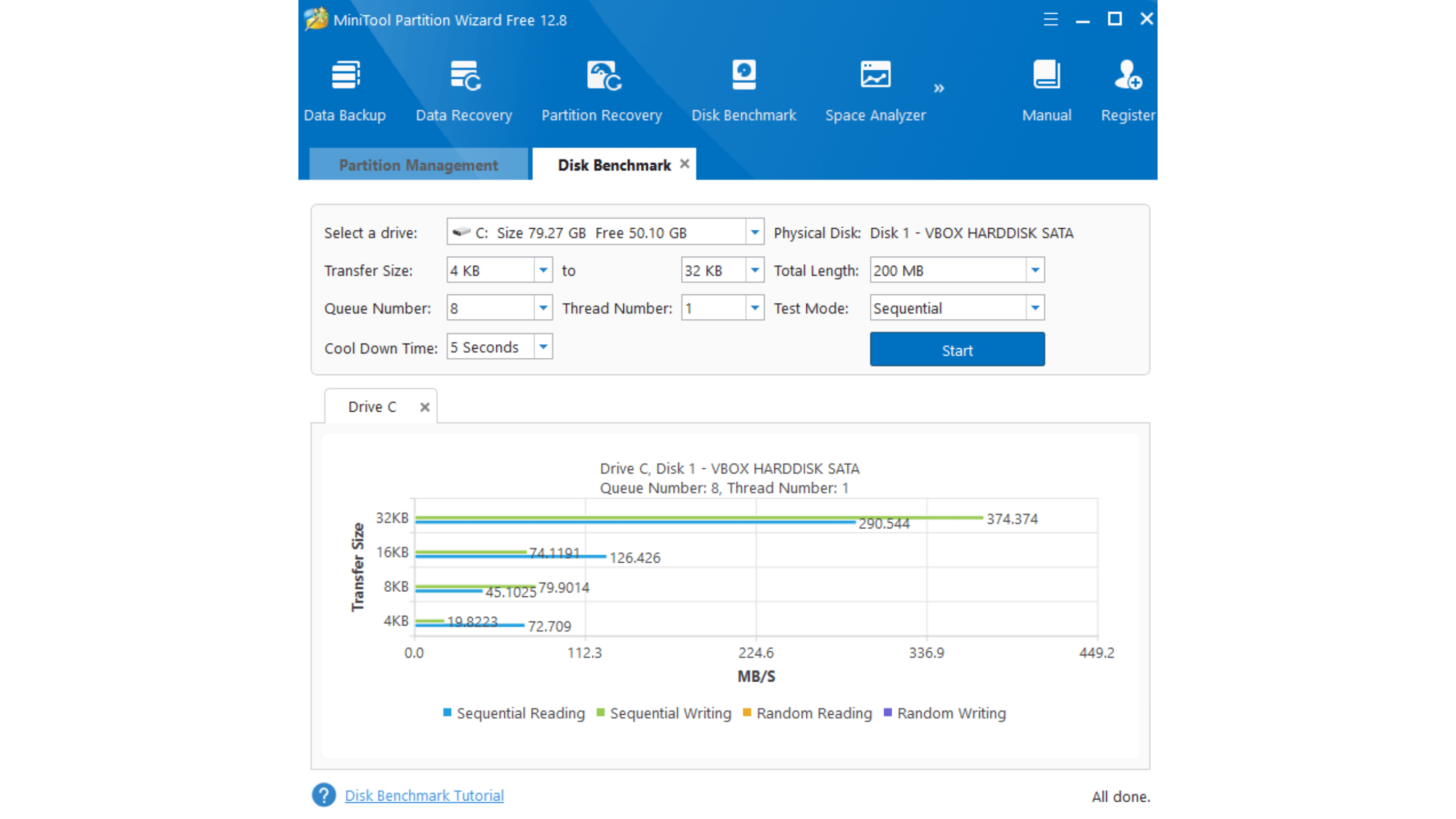
Task: Open the Total Length dropdown
Action: [1035, 270]
